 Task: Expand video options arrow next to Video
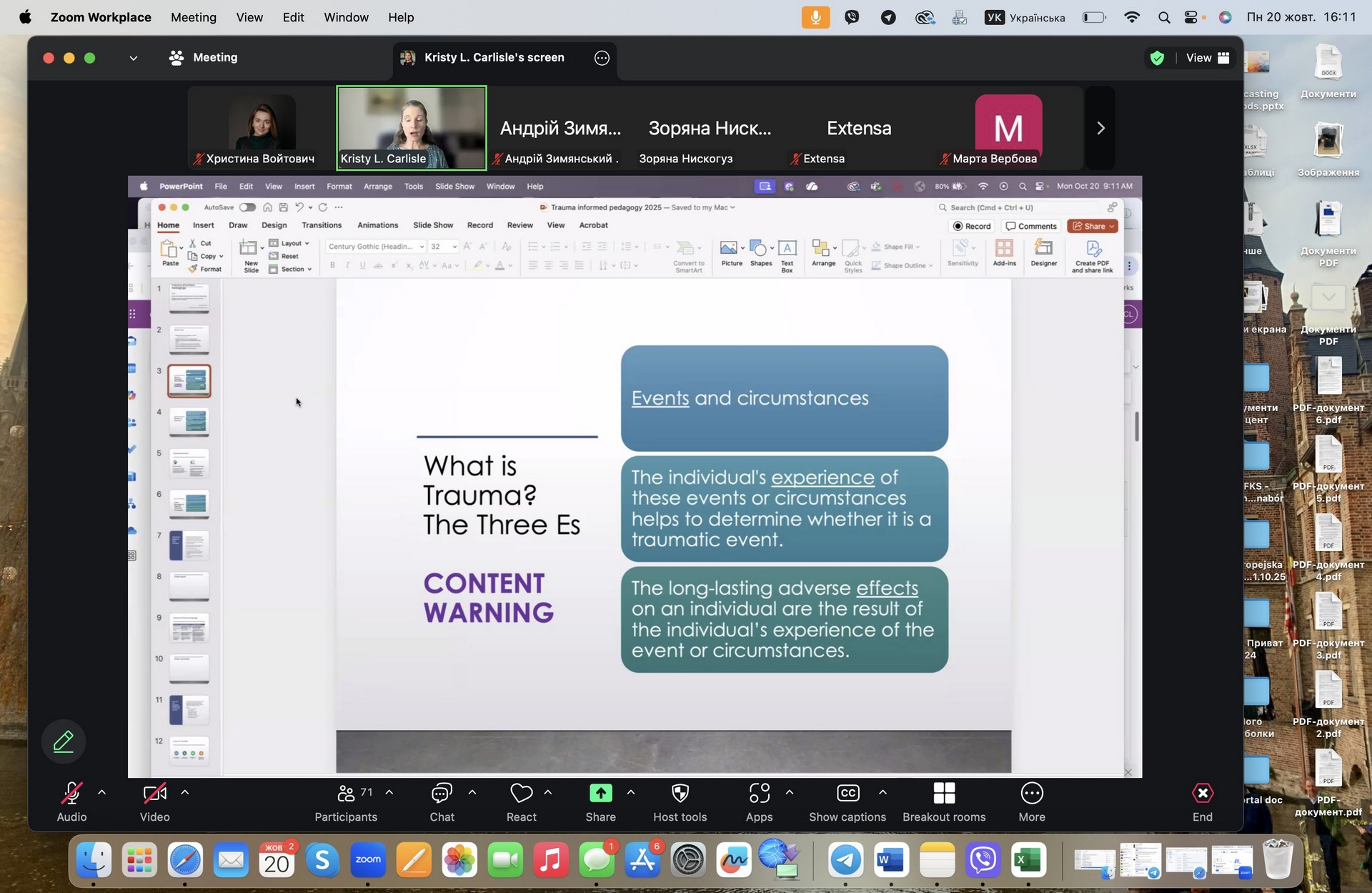pos(185,792)
